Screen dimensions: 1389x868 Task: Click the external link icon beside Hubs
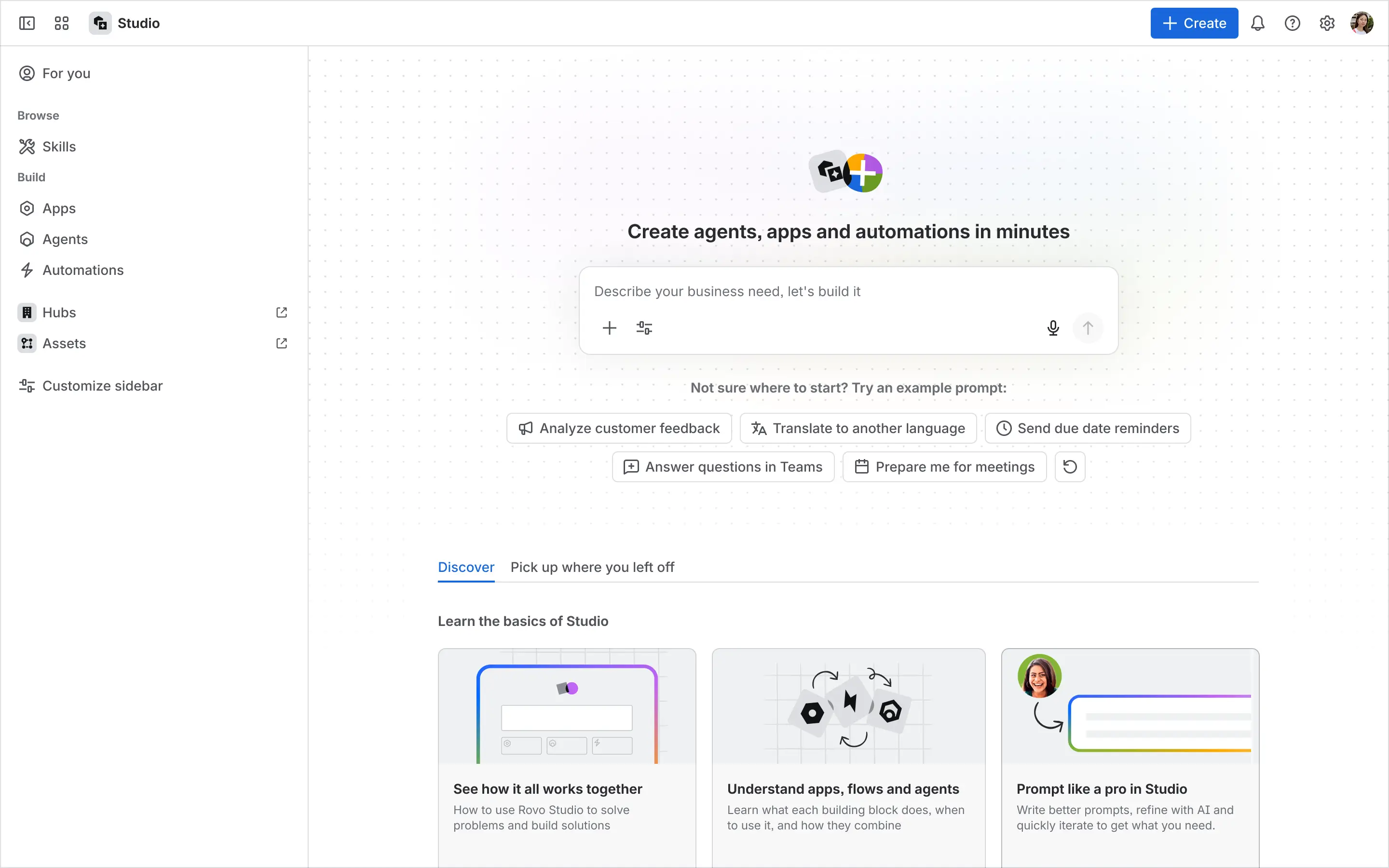point(281,312)
